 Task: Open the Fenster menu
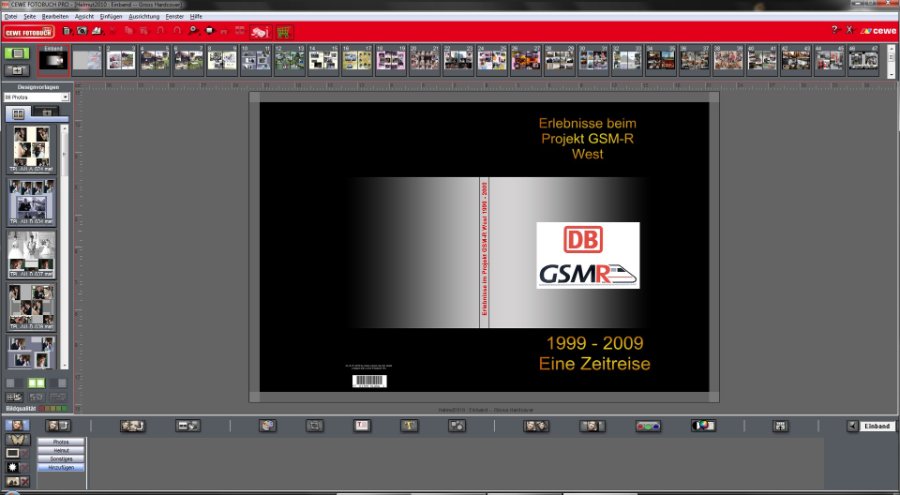(x=175, y=17)
